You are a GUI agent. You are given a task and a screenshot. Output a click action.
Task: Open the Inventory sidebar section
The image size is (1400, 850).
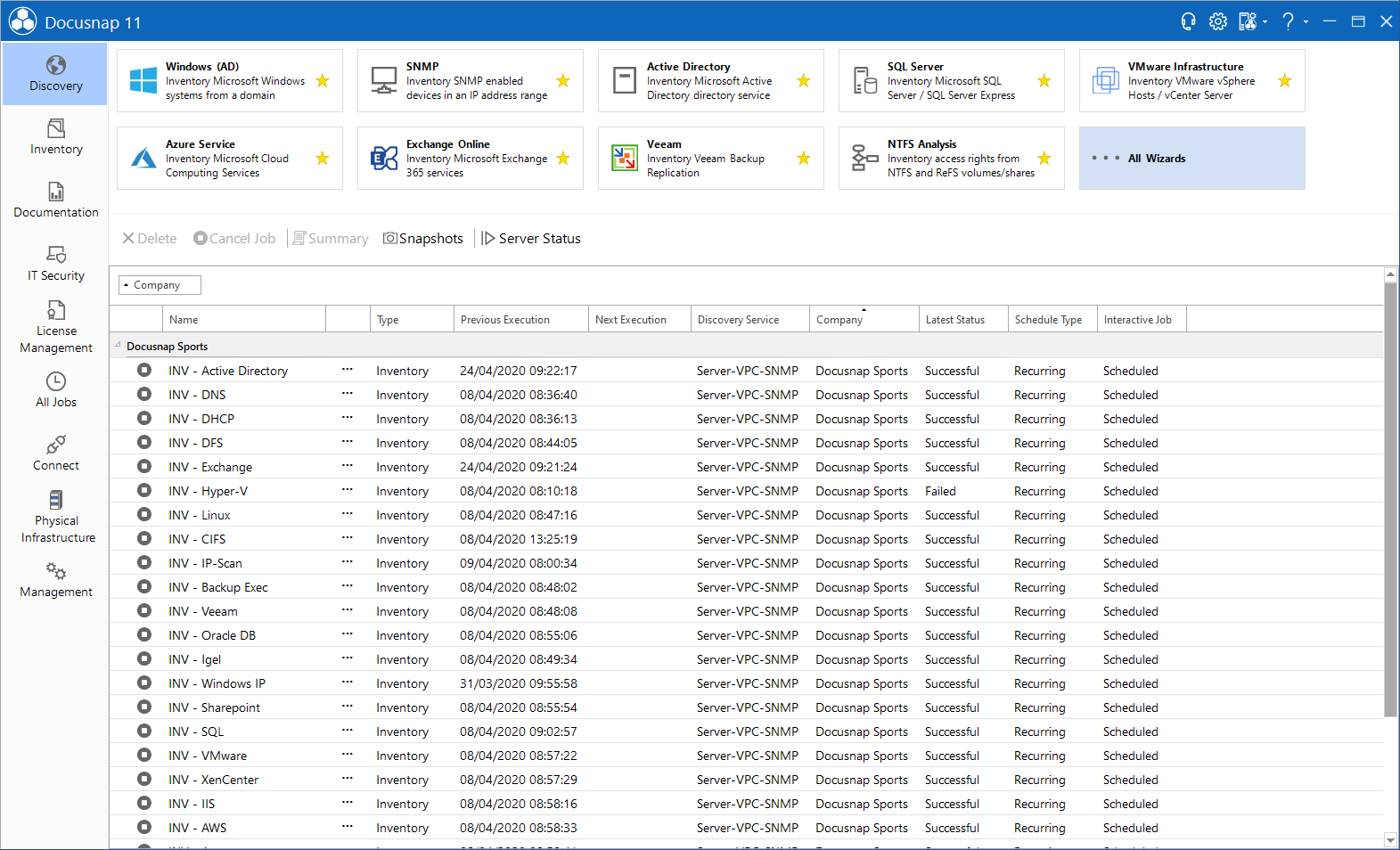[55, 137]
